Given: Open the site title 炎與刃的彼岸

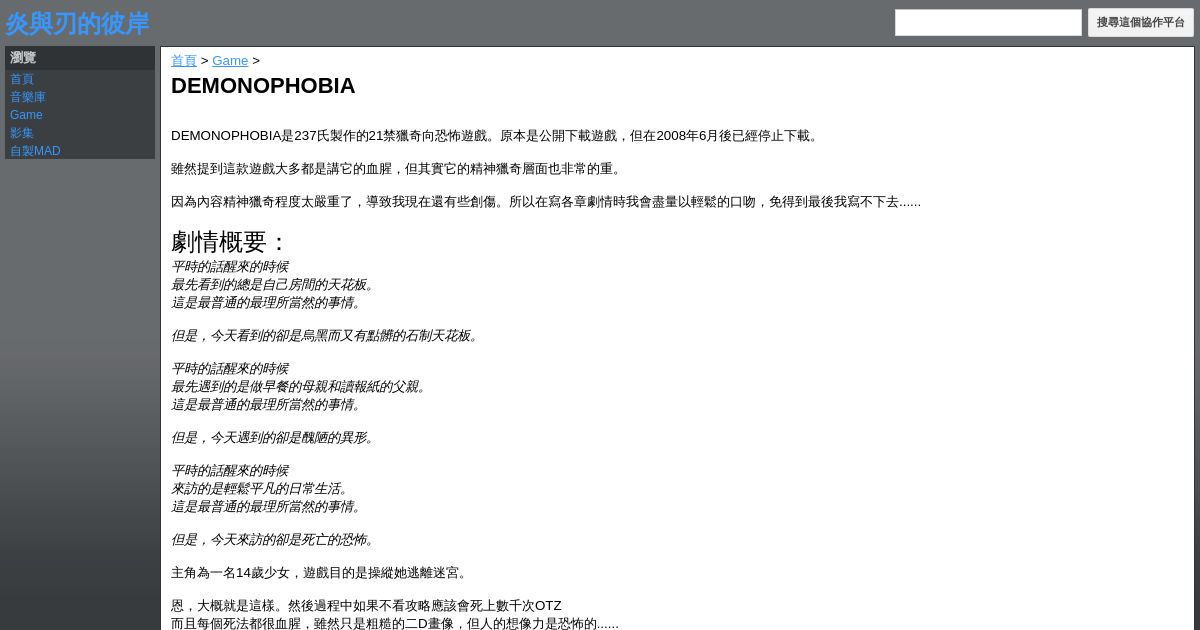Looking at the screenshot, I should [x=77, y=24].
